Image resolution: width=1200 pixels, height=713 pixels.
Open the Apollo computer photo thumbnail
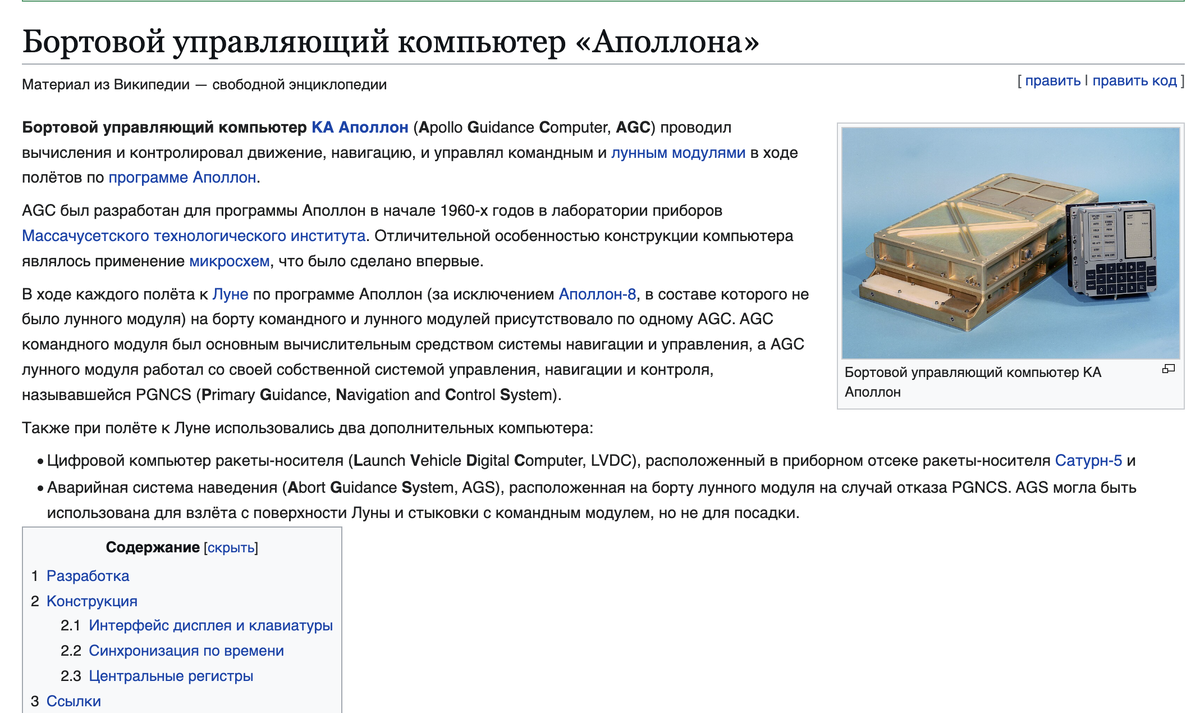pos(1011,242)
